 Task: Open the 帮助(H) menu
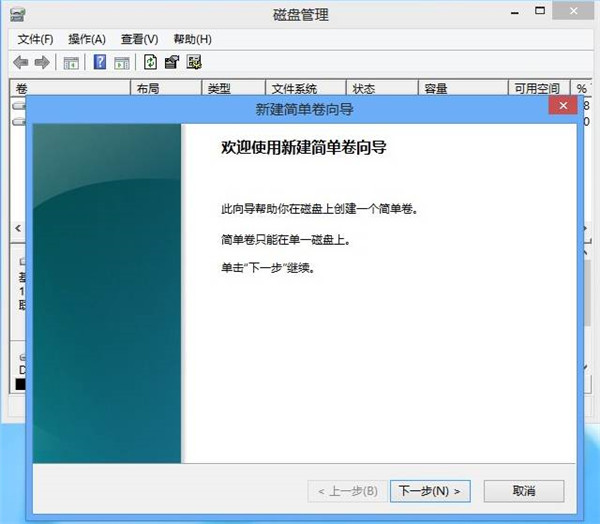pos(192,39)
